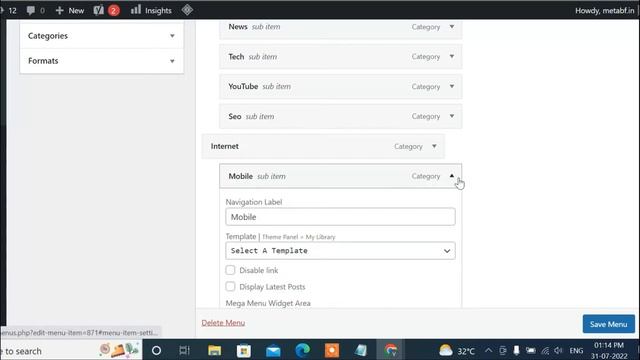Select the Internet menu item title

224,146
